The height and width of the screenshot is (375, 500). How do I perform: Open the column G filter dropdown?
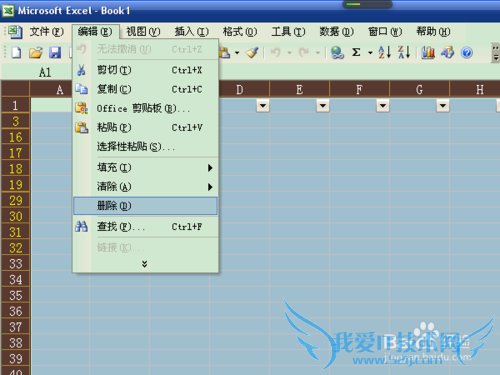[x=443, y=106]
